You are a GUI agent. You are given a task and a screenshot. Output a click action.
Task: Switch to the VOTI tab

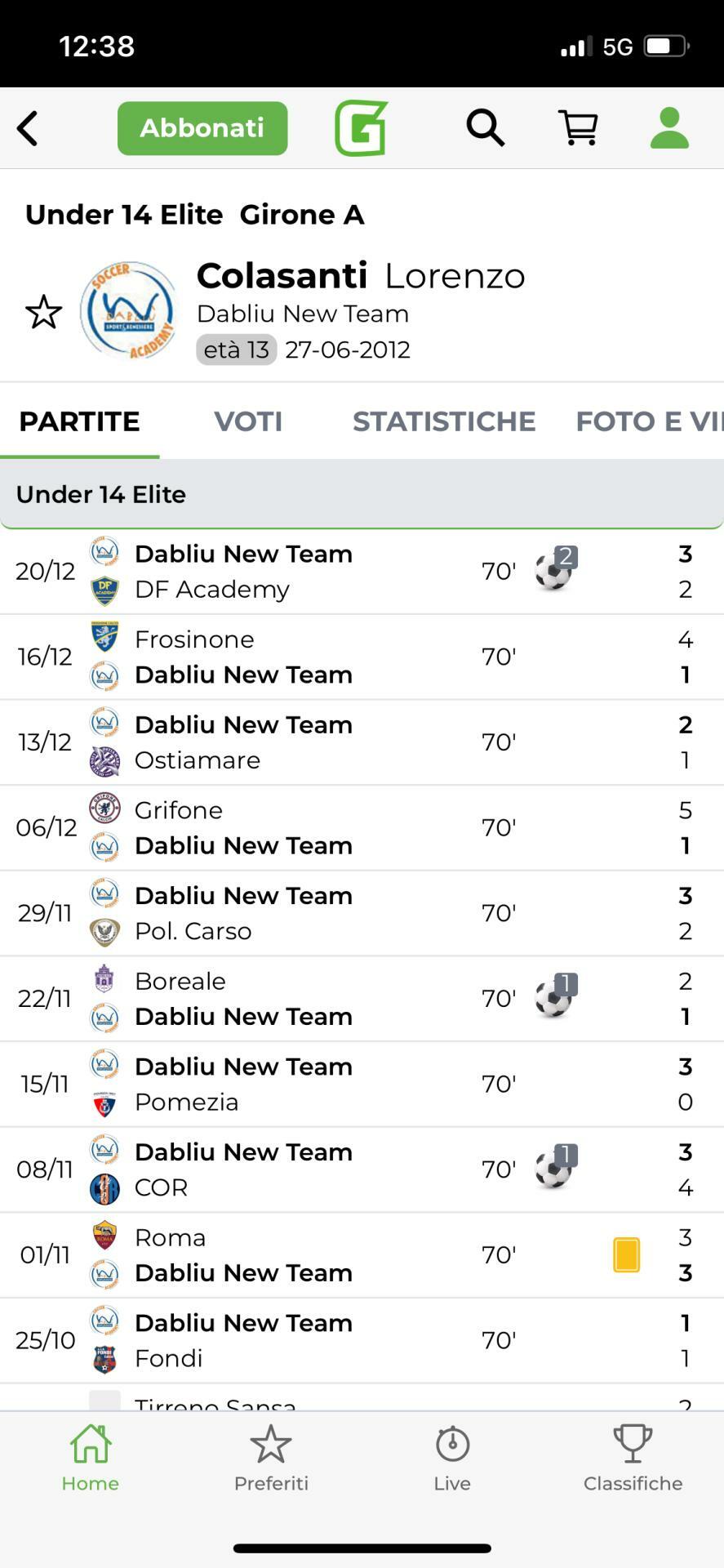[x=248, y=421]
